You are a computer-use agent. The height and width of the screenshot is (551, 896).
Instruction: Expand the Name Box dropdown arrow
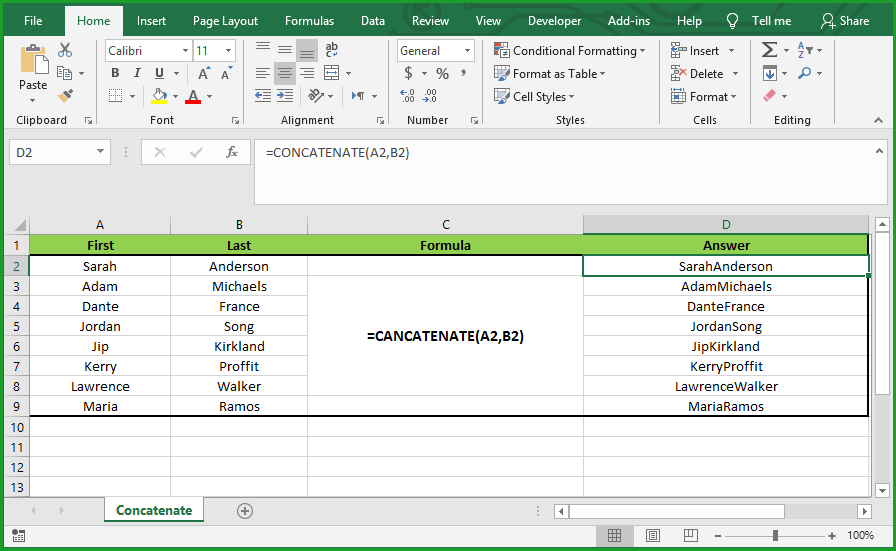click(x=101, y=152)
